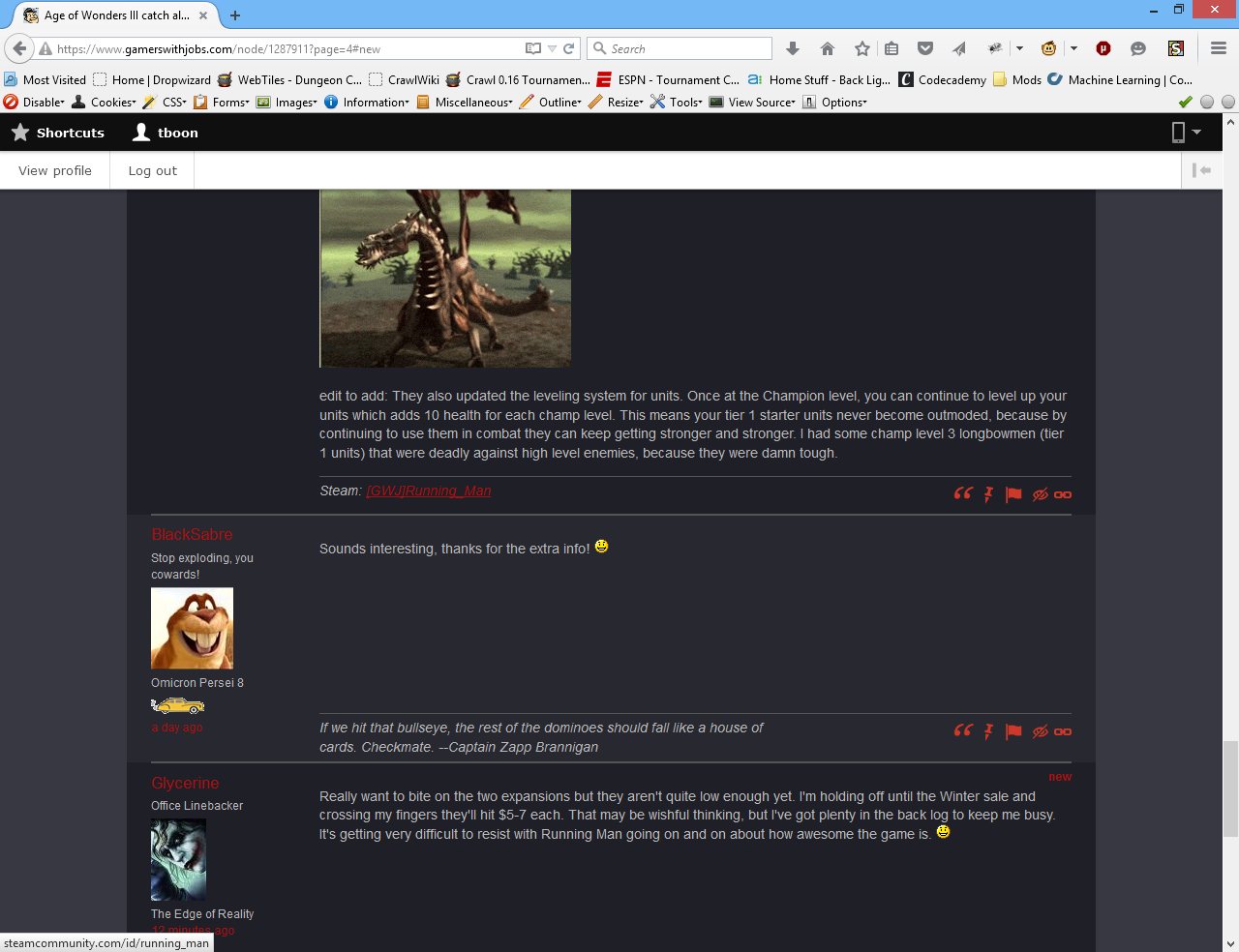
Task: Click the browser Search field
Action: coord(680,48)
